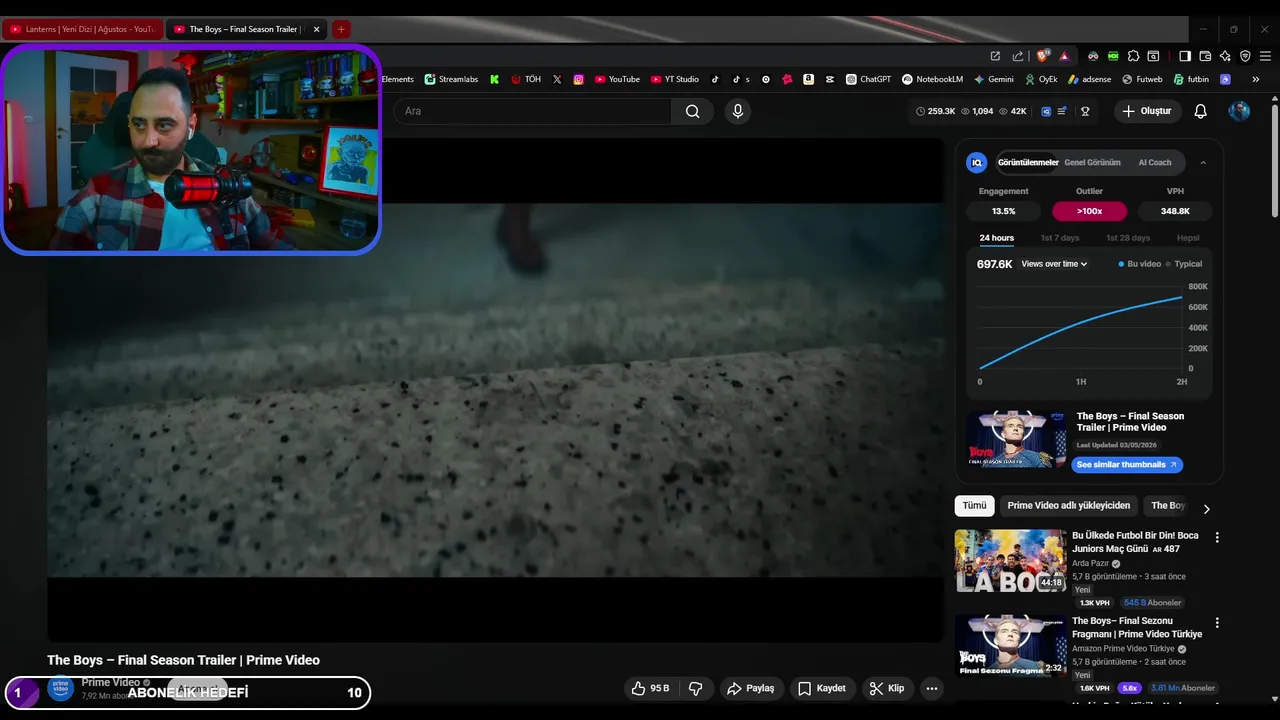Open the browser hamburger main menu
The width and height of the screenshot is (1280, 720).
pos(1265,56)
